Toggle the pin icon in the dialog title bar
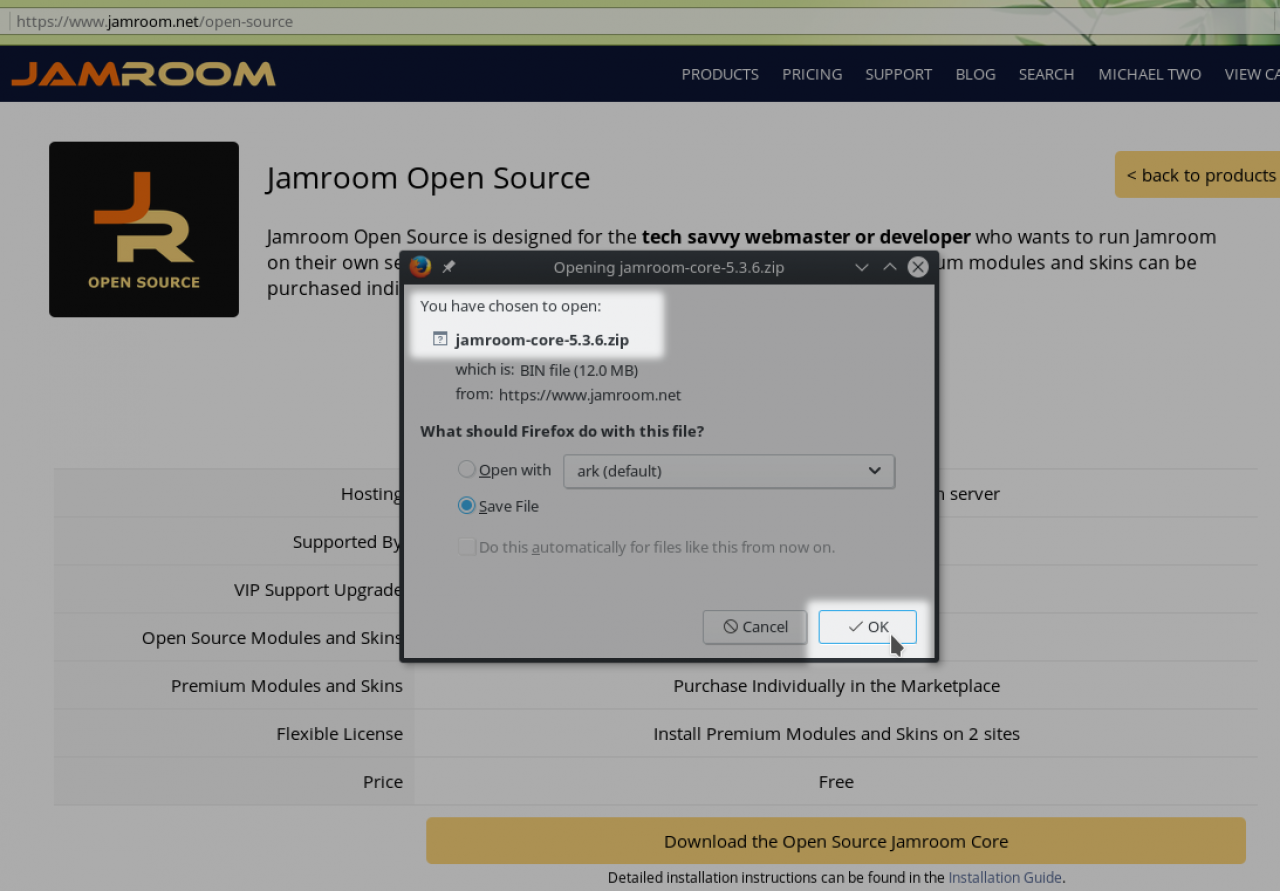 (448, 267)
